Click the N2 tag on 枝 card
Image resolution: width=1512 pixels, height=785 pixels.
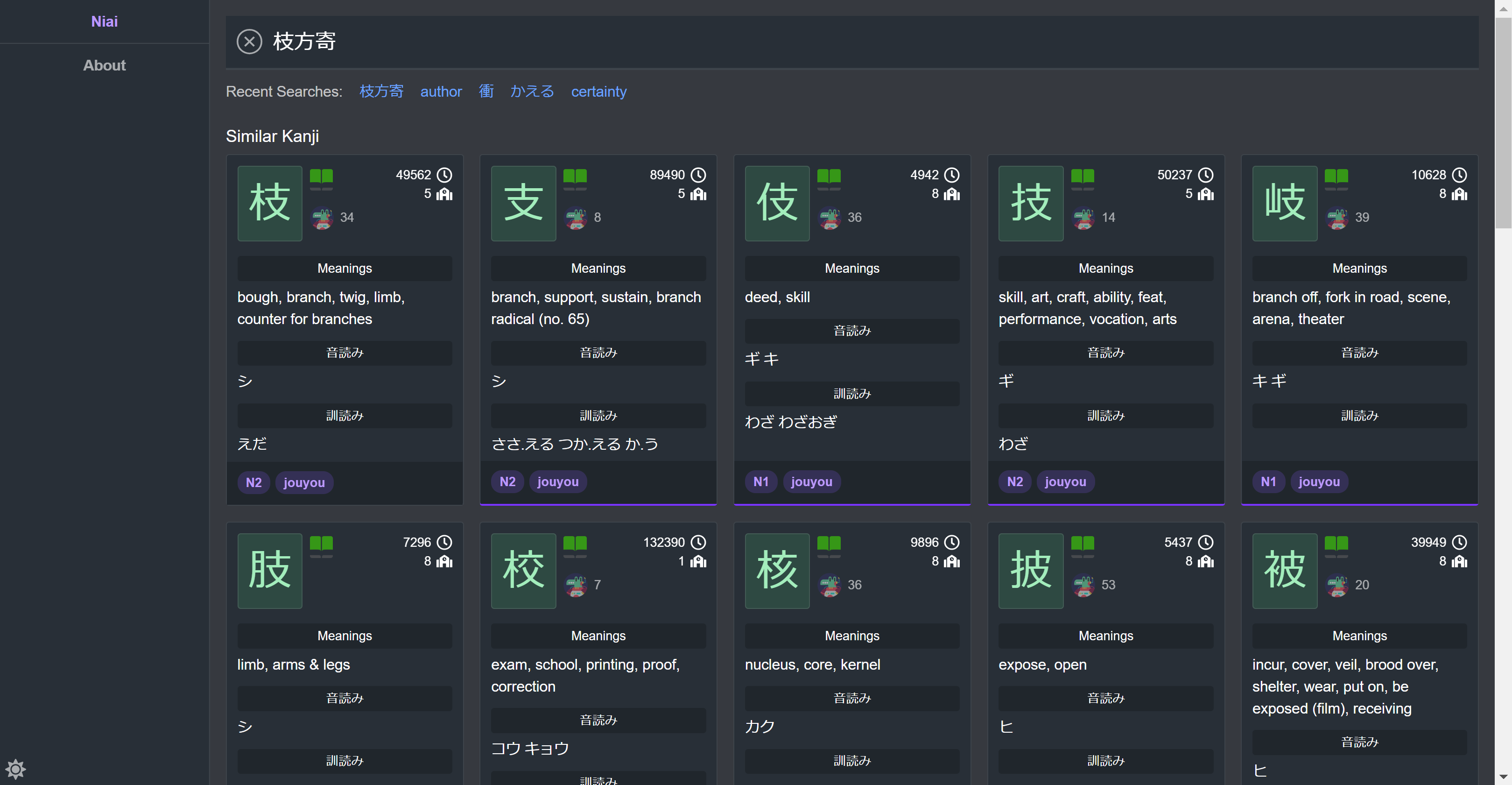tap(253, 482)
